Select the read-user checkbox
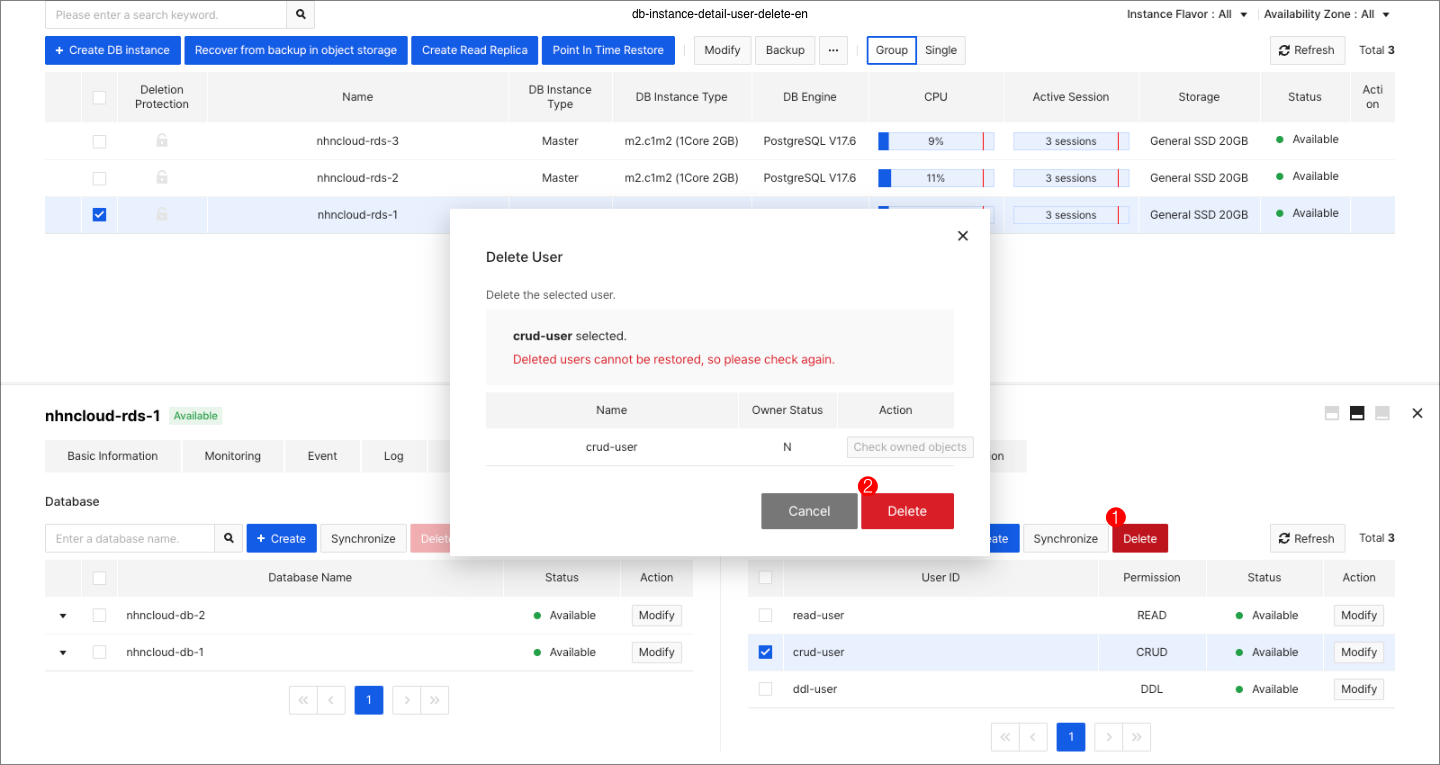Image resolution: width=1440 pixels, height=765 pixels. [x=765, y=615]
